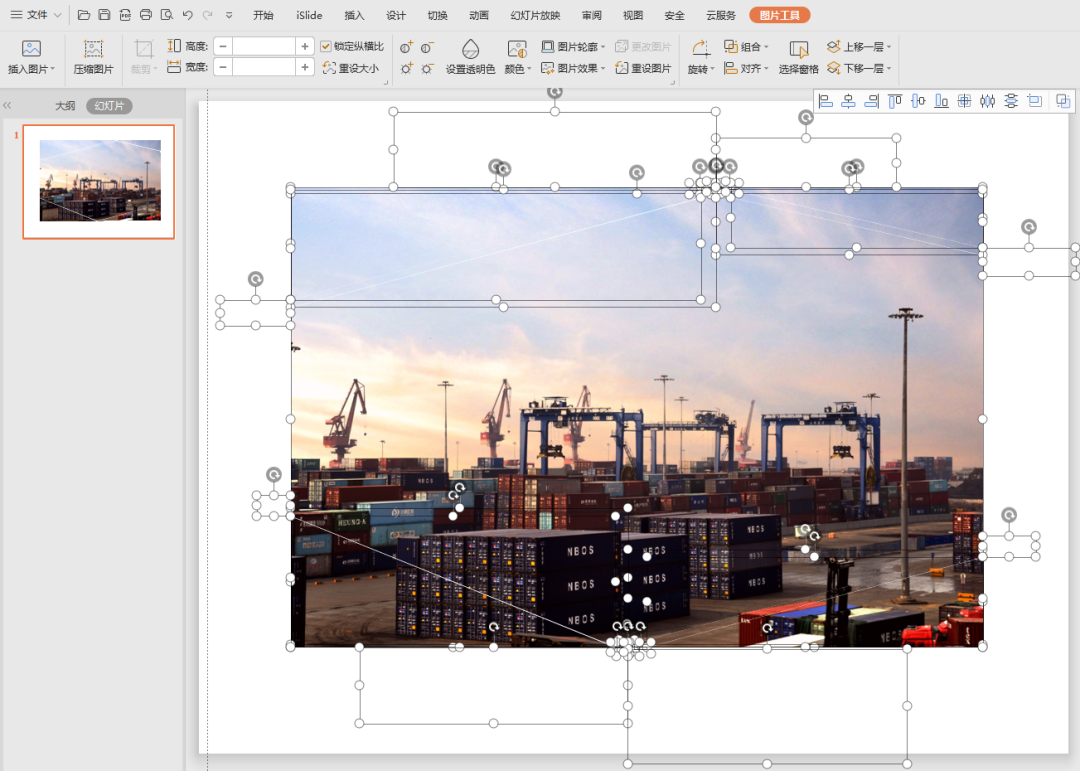Redo the last undone action
The image size is (1080, 771).
207,14
